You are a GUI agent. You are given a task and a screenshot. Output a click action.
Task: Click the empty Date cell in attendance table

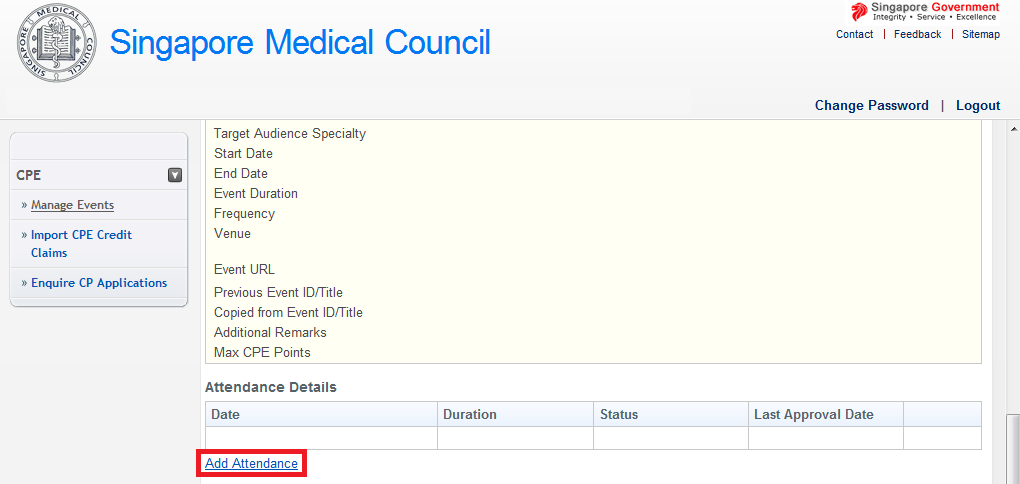tap(321, 438)
